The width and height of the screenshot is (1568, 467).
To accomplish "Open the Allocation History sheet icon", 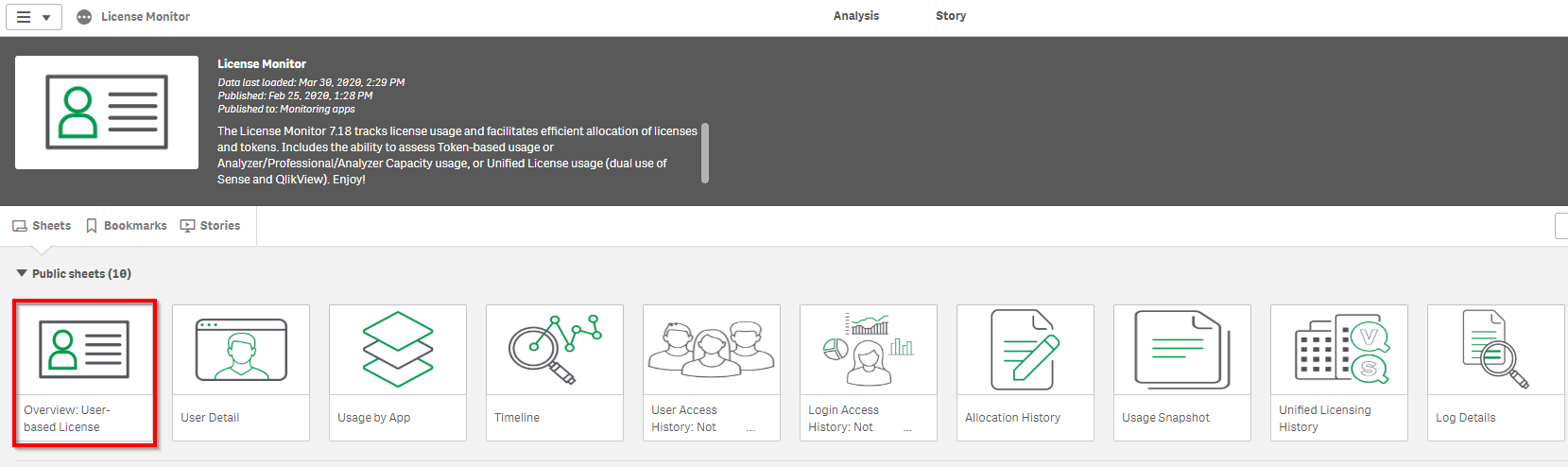I will [1025, 350].
